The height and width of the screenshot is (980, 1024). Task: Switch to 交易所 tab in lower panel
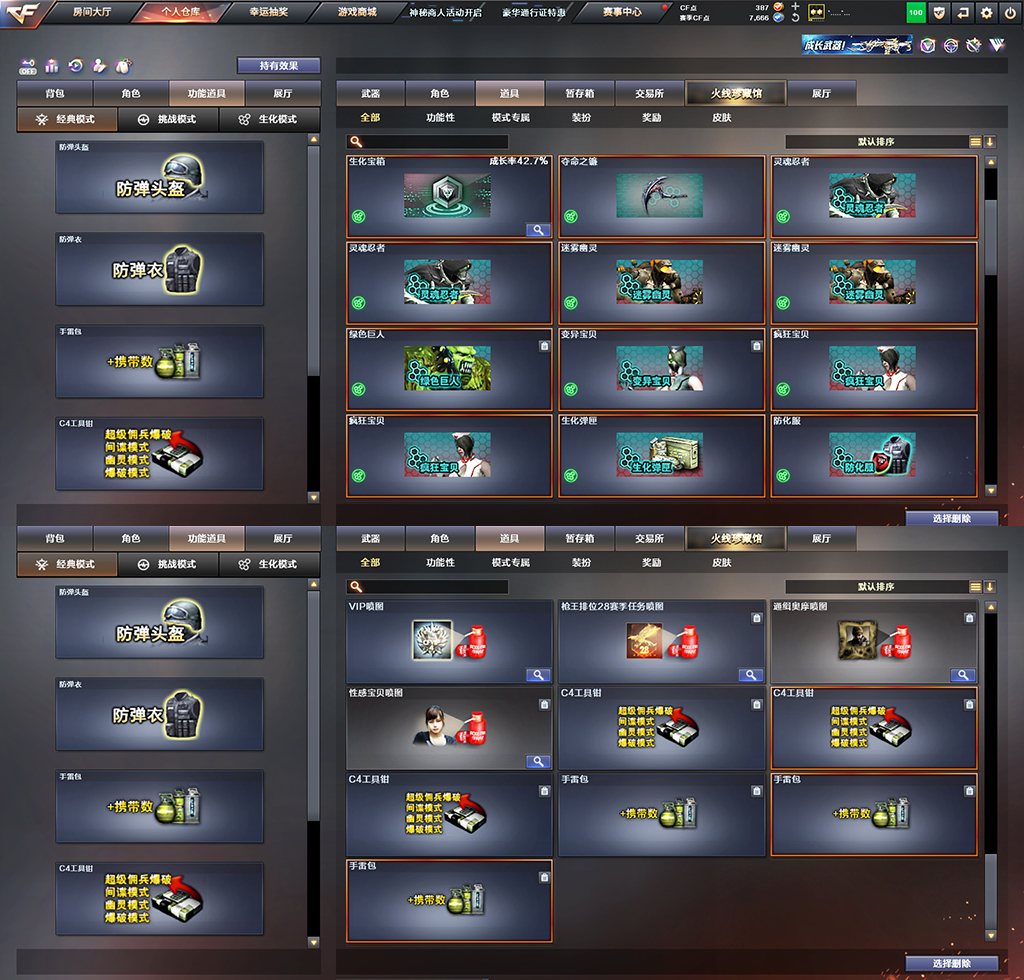coord(649,539)
